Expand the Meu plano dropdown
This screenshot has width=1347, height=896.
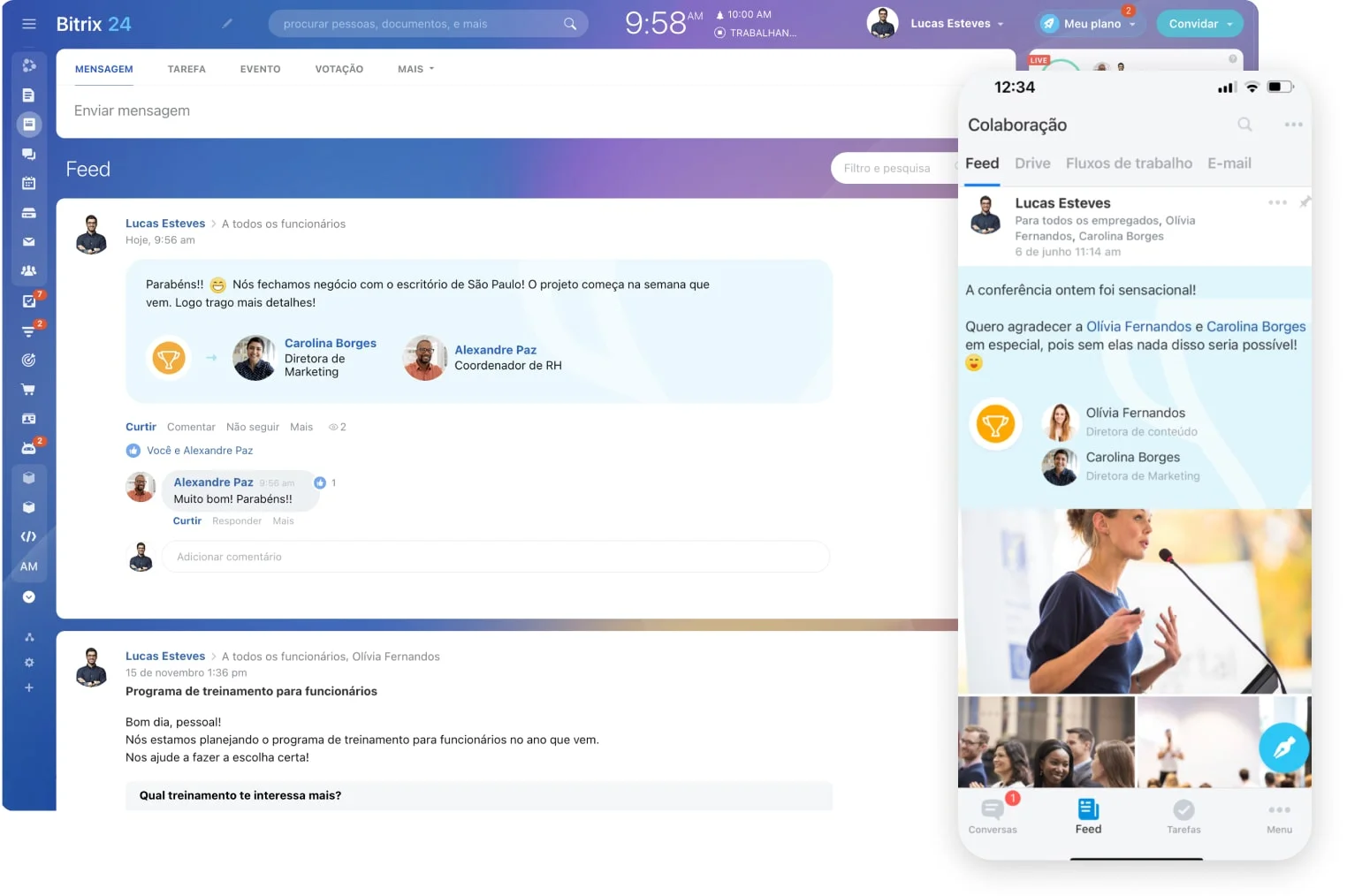1090,23
